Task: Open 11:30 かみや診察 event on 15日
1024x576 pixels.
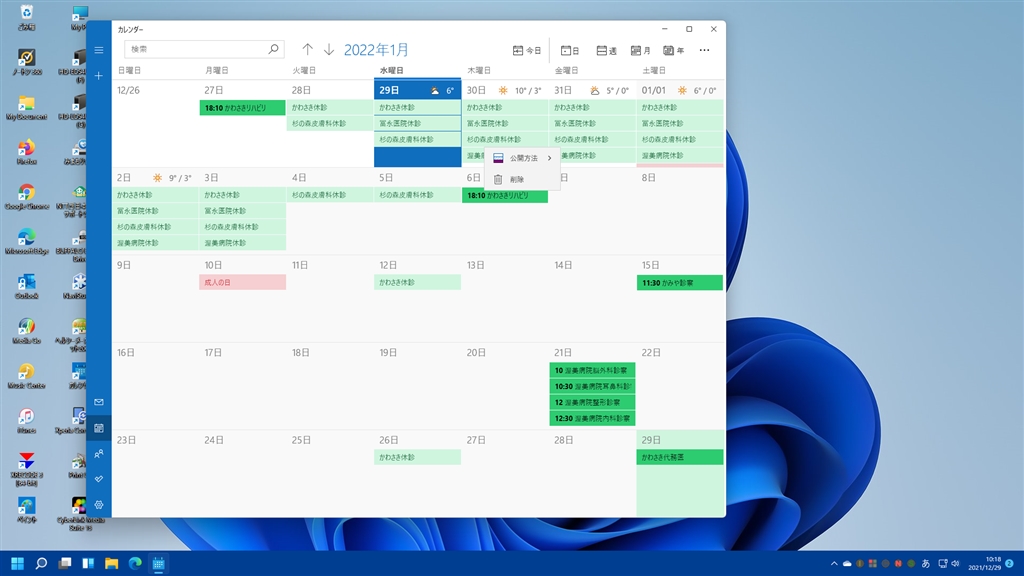Action: 680,283
